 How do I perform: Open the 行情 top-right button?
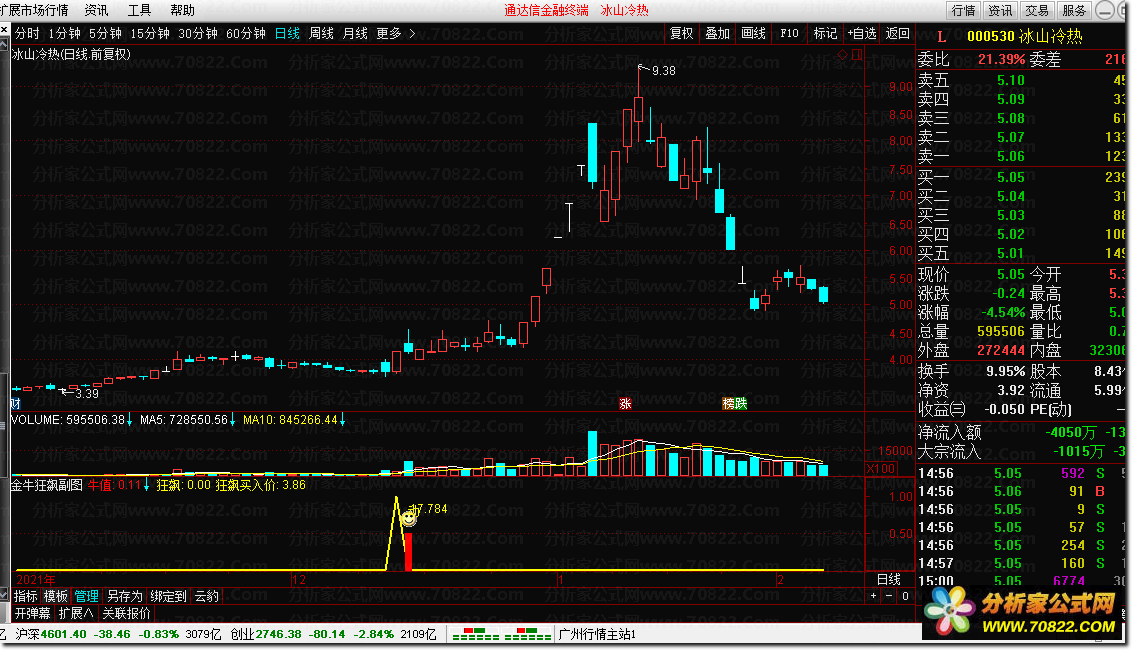pyautogui.click(x=963, y=10)
